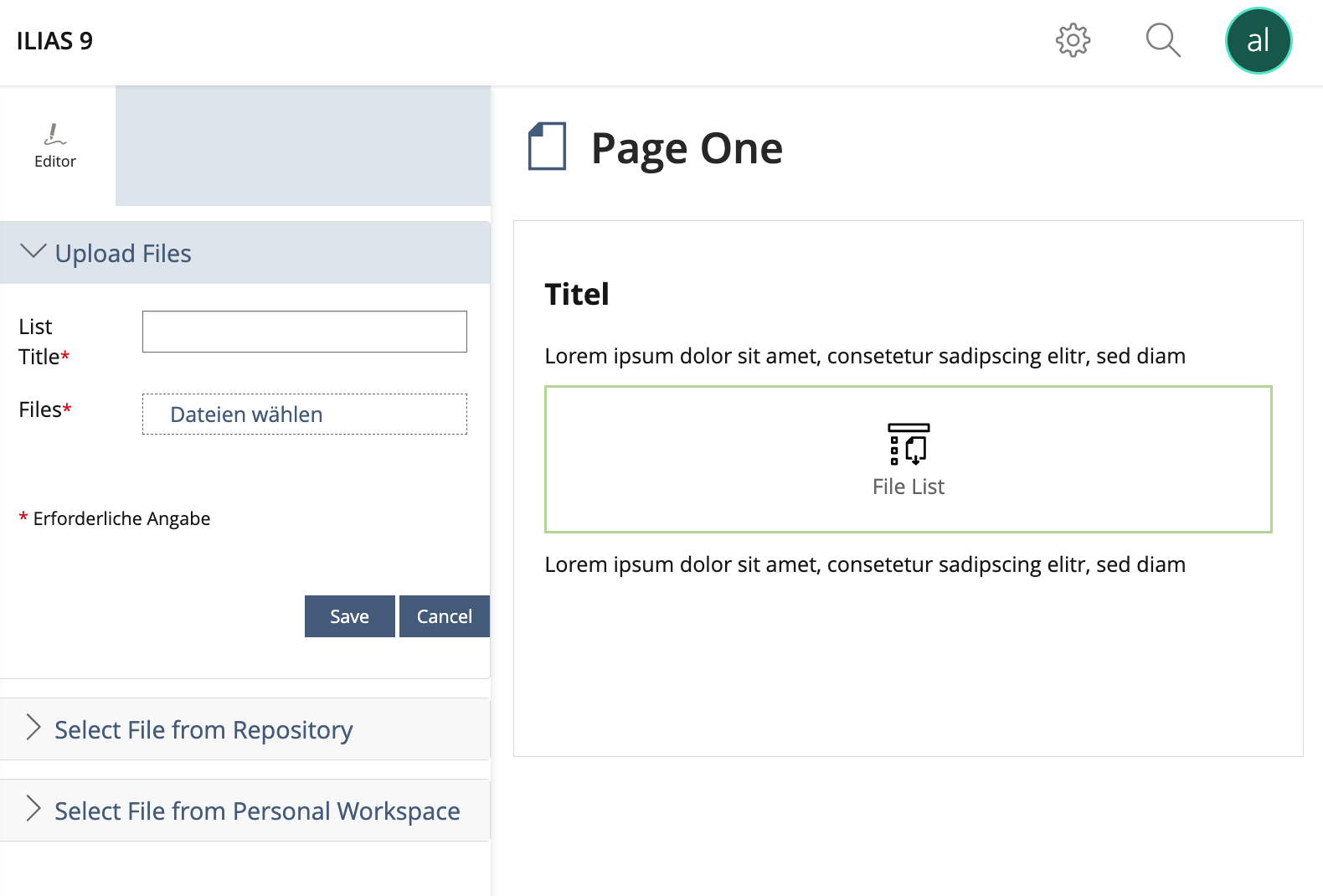Click the File List icon

click(x=909, y=444)
